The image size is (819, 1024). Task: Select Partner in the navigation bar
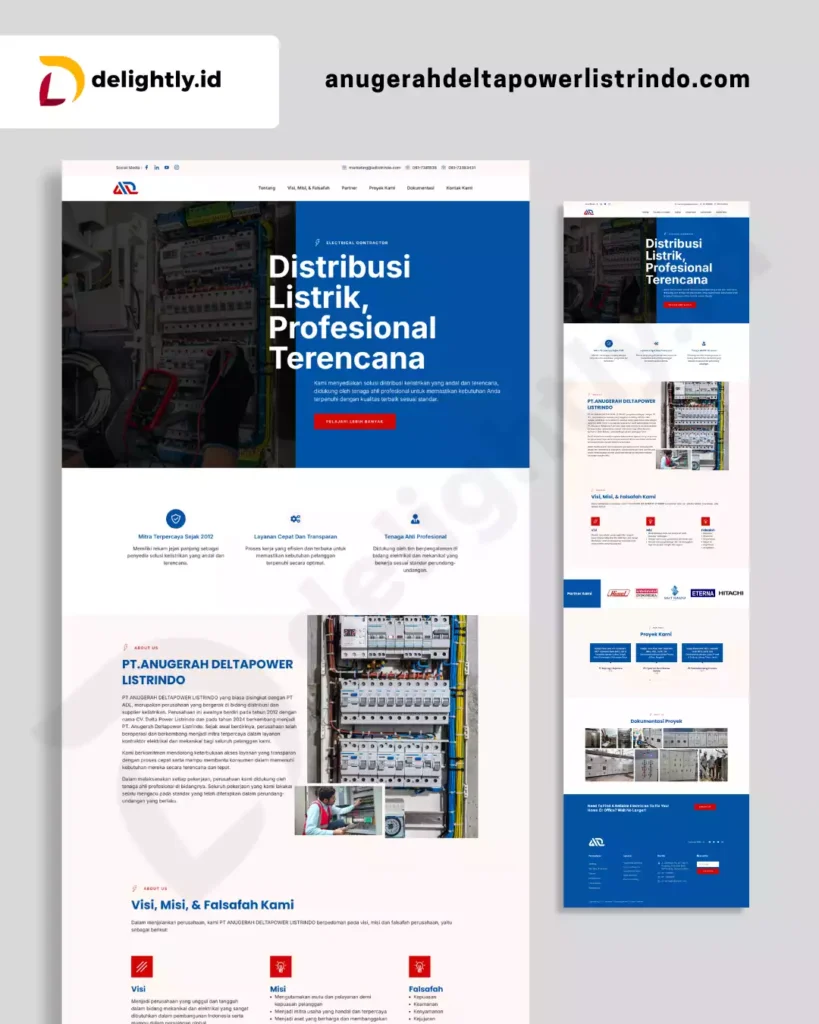pos(349,188)
